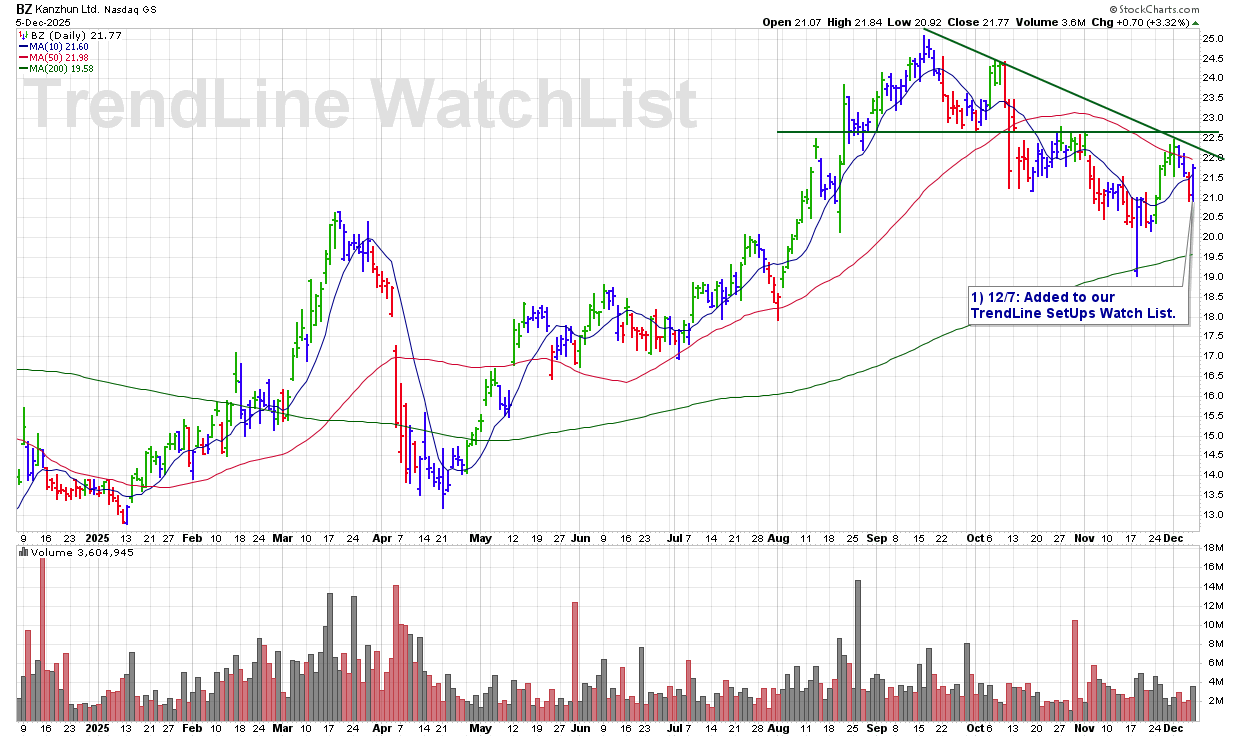Screen dimensions: 1240x737
Task: Click the BZ ticker symbol in title
Action: [24, 8]
